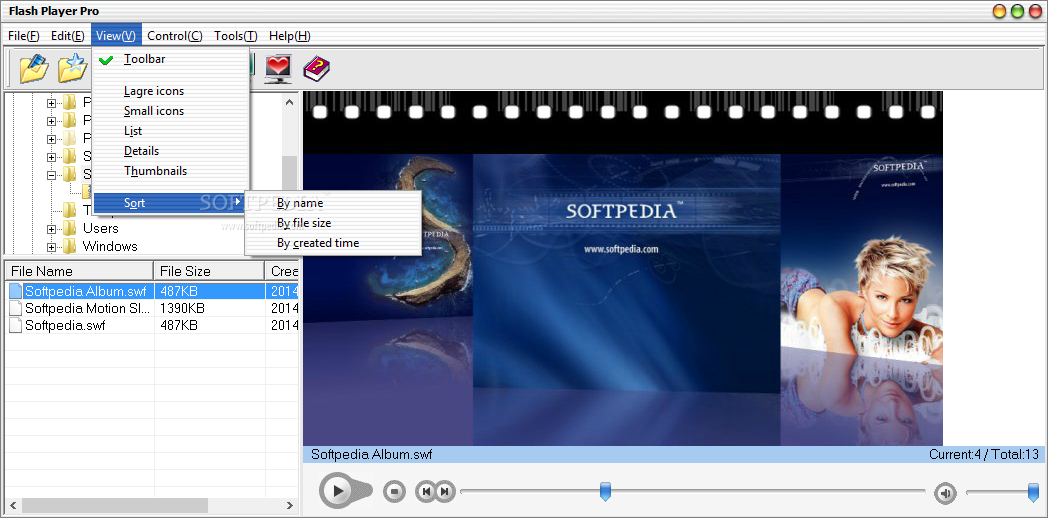Select the Softpedia Motion Sl... file
The image size is (1048, 518).
87,309
